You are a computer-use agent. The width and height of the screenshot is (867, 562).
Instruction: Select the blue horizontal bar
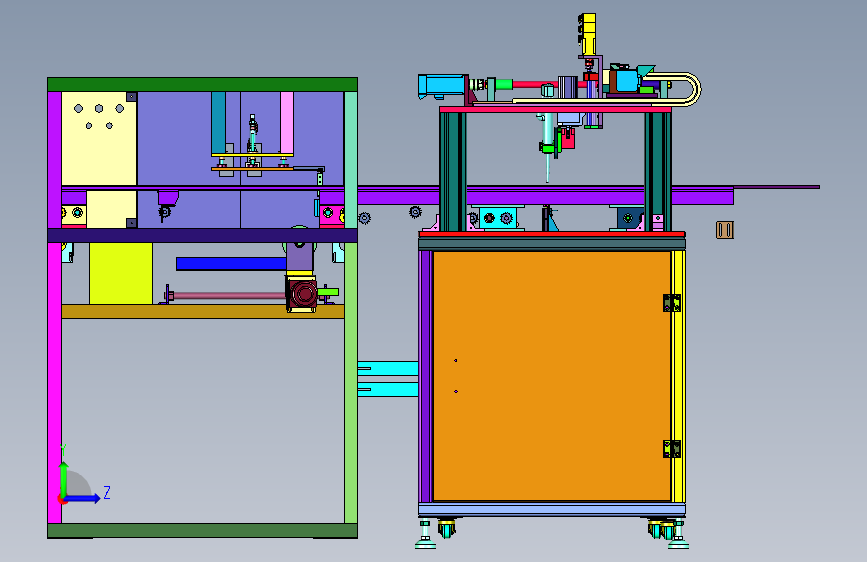tap(231, 264)
